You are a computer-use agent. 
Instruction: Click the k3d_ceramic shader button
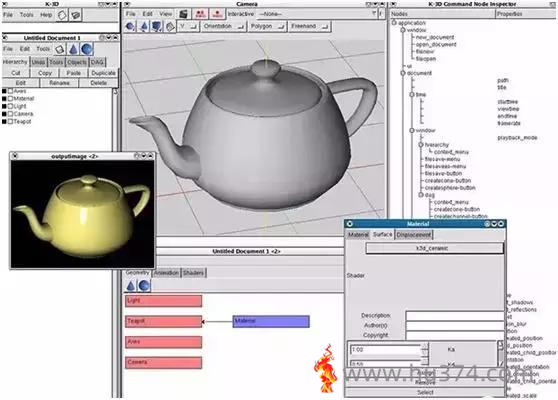pos(435,248)
